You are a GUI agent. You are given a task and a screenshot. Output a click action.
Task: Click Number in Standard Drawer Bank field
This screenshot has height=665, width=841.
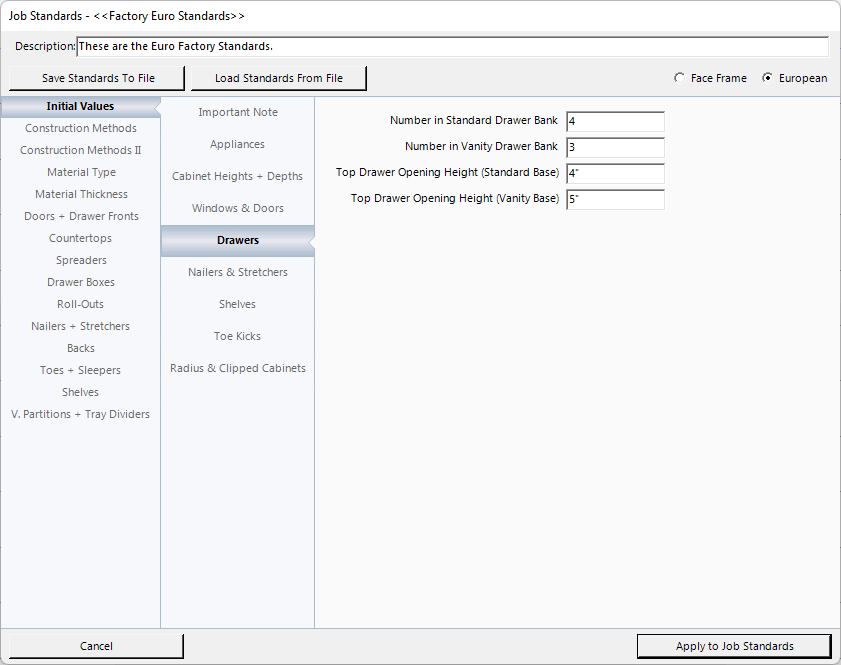click(615, 121)
